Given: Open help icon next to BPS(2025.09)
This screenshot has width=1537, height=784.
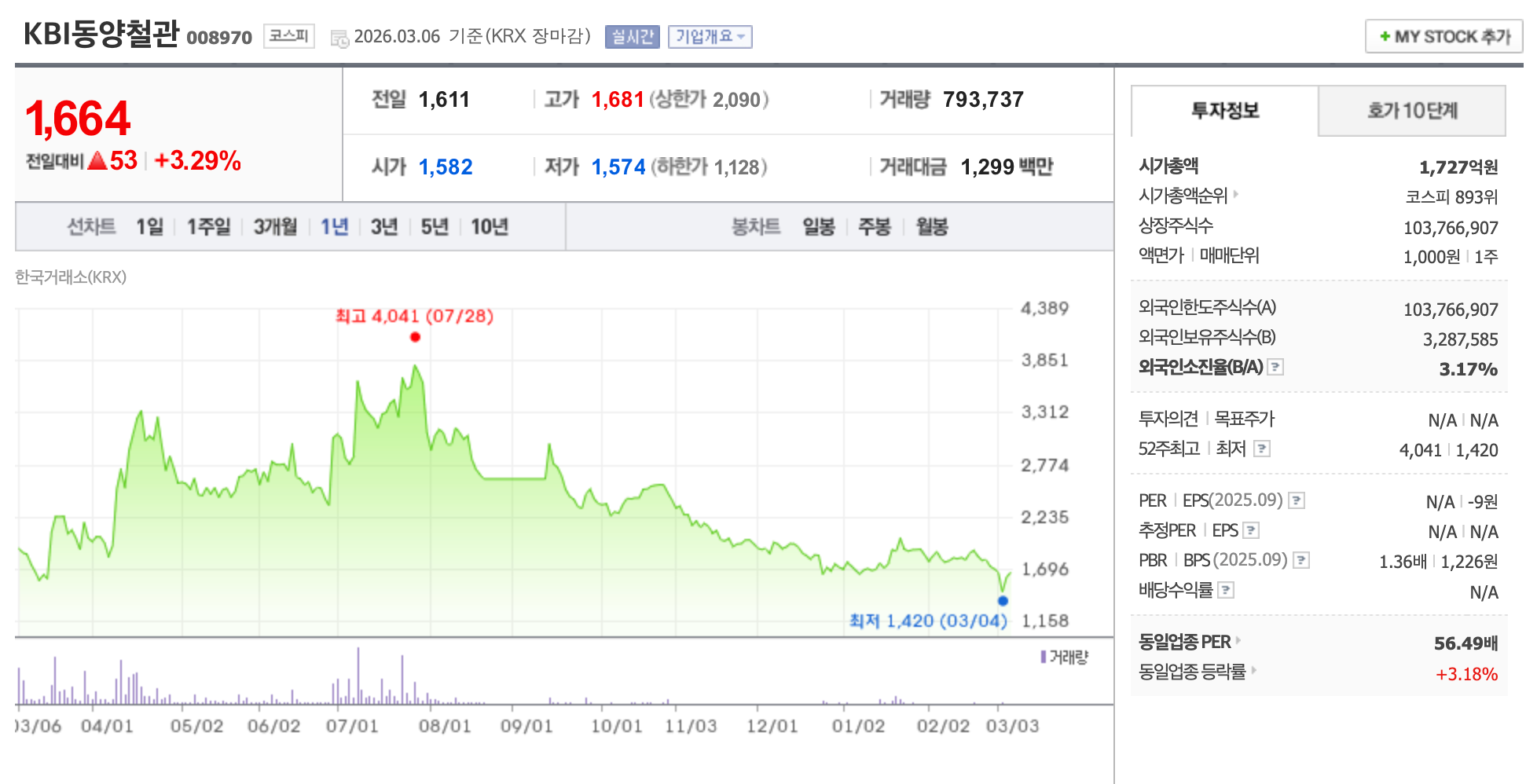Looking at the screenshot, I should coord(1301,560).
